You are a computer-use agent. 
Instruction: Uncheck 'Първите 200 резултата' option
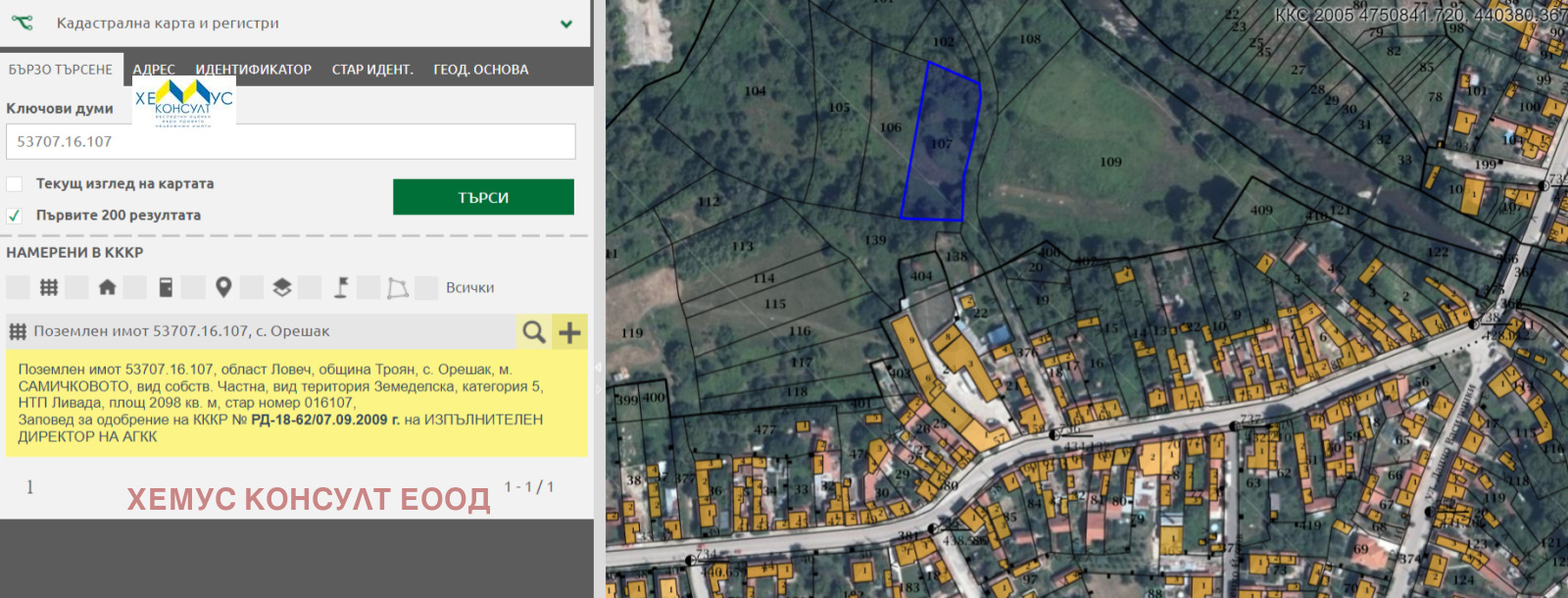(x=15, y=216)
